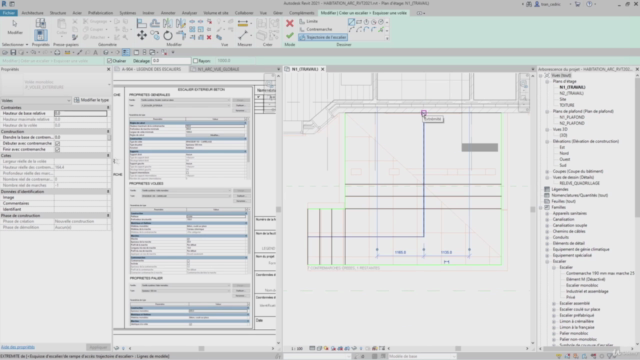
Task: Select the Rectangle draw tool in Dessiner
Action: click(359, 22)
